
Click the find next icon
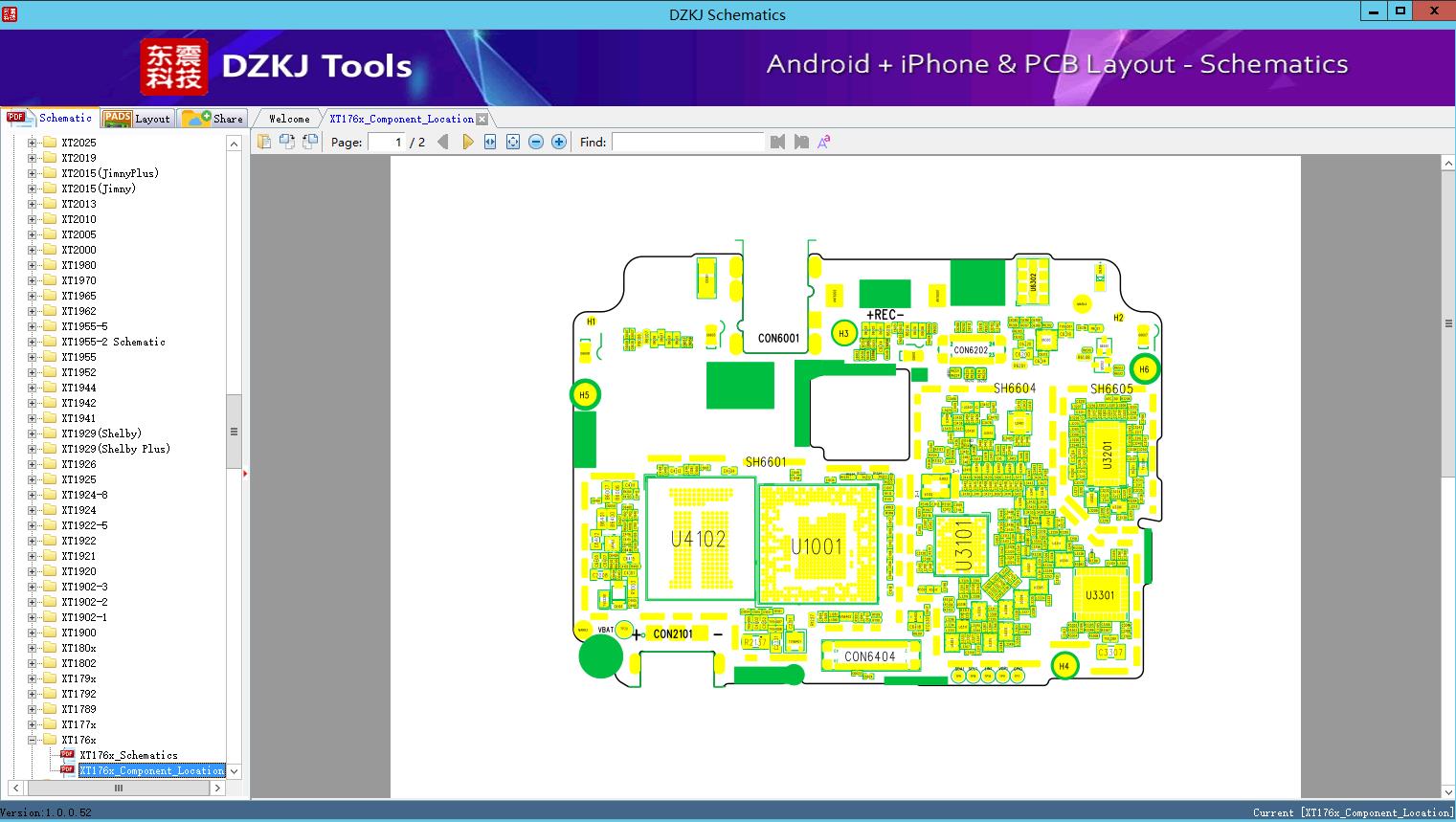(801, 142)
